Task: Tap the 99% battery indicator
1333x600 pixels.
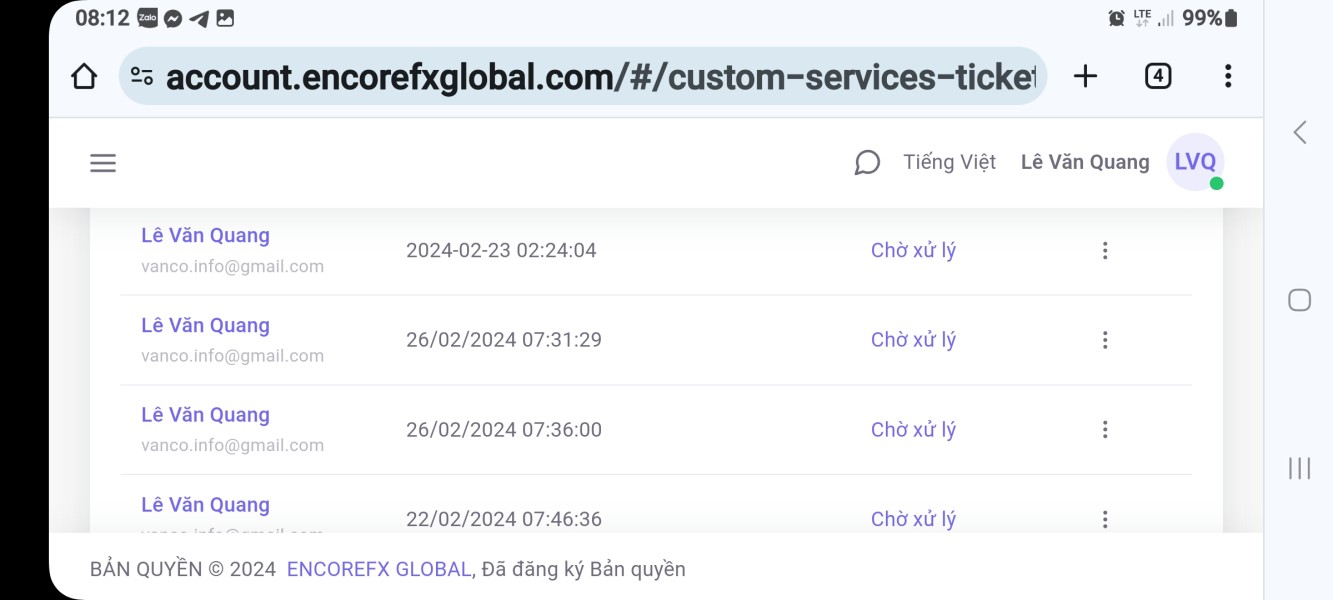Action: [x=1210, y=18]
